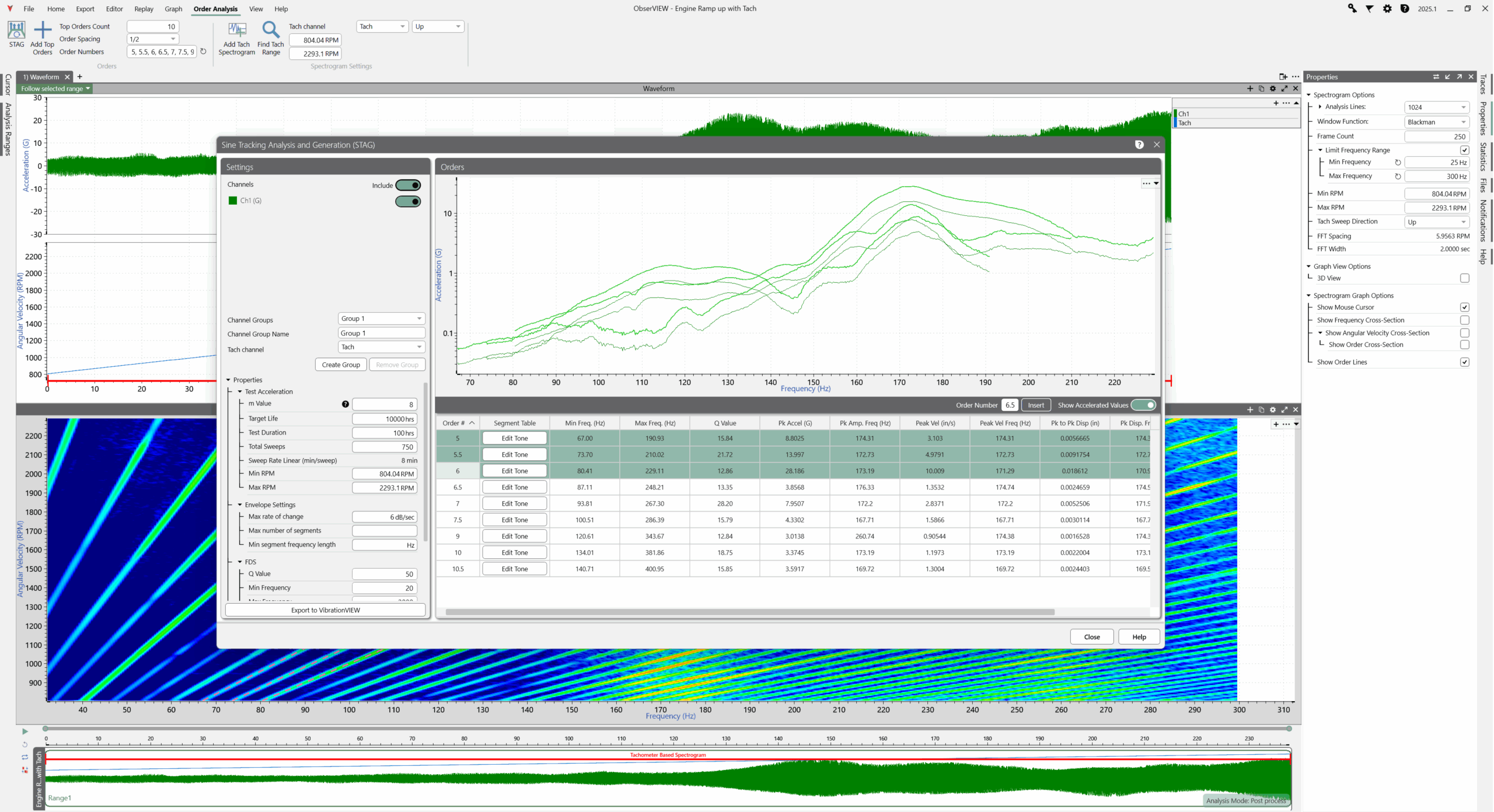
Task: Refresh the Order Numbers list icon
Action: coord(203,52)
